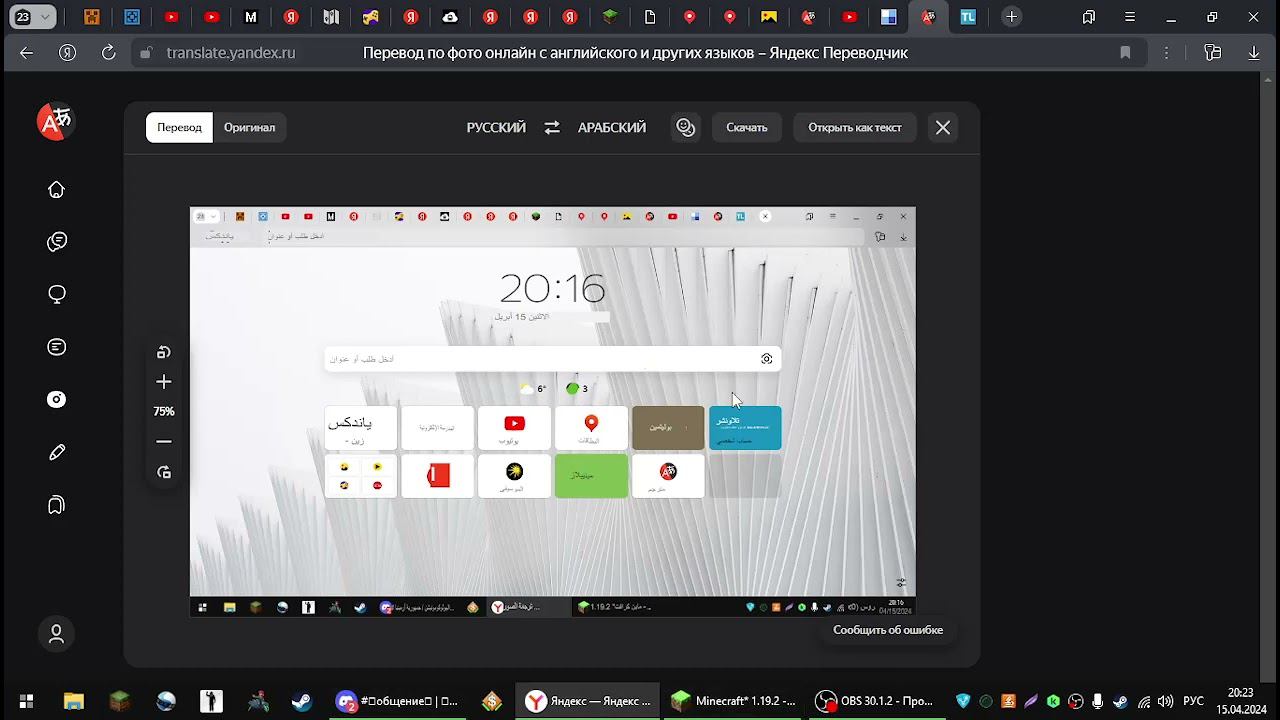The height and width of the screenshot is (720, 1280).
Task: Click Скачать button
Action: [x=747, y=127]
